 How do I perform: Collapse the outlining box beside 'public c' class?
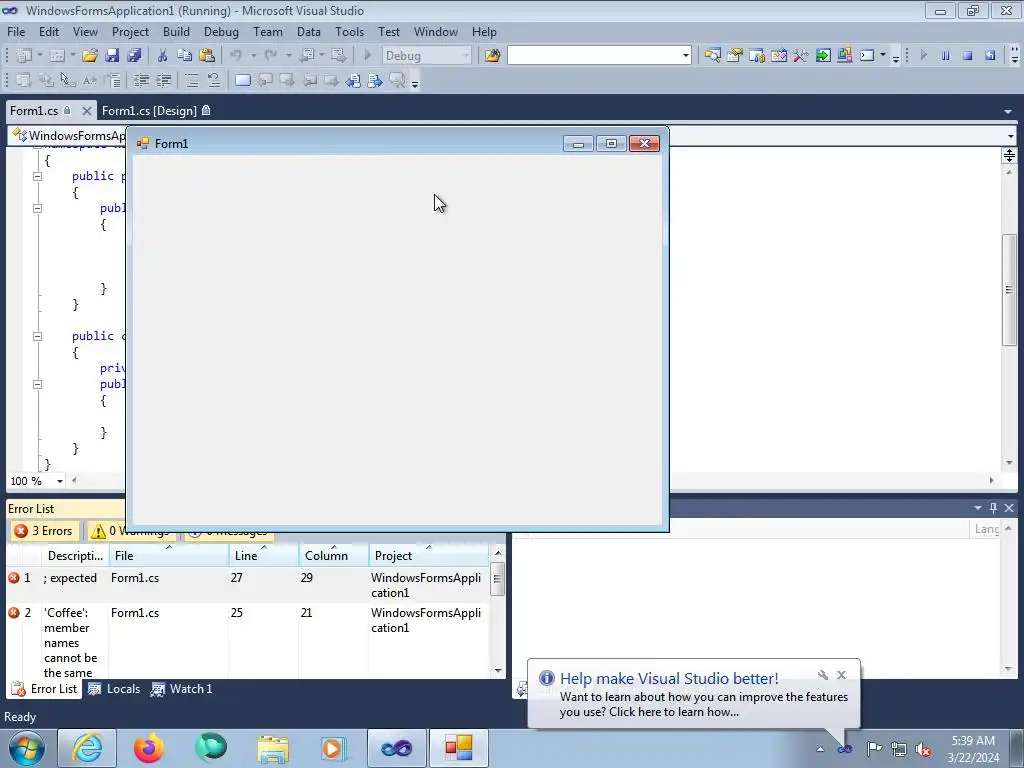click(x=37, y=336)
